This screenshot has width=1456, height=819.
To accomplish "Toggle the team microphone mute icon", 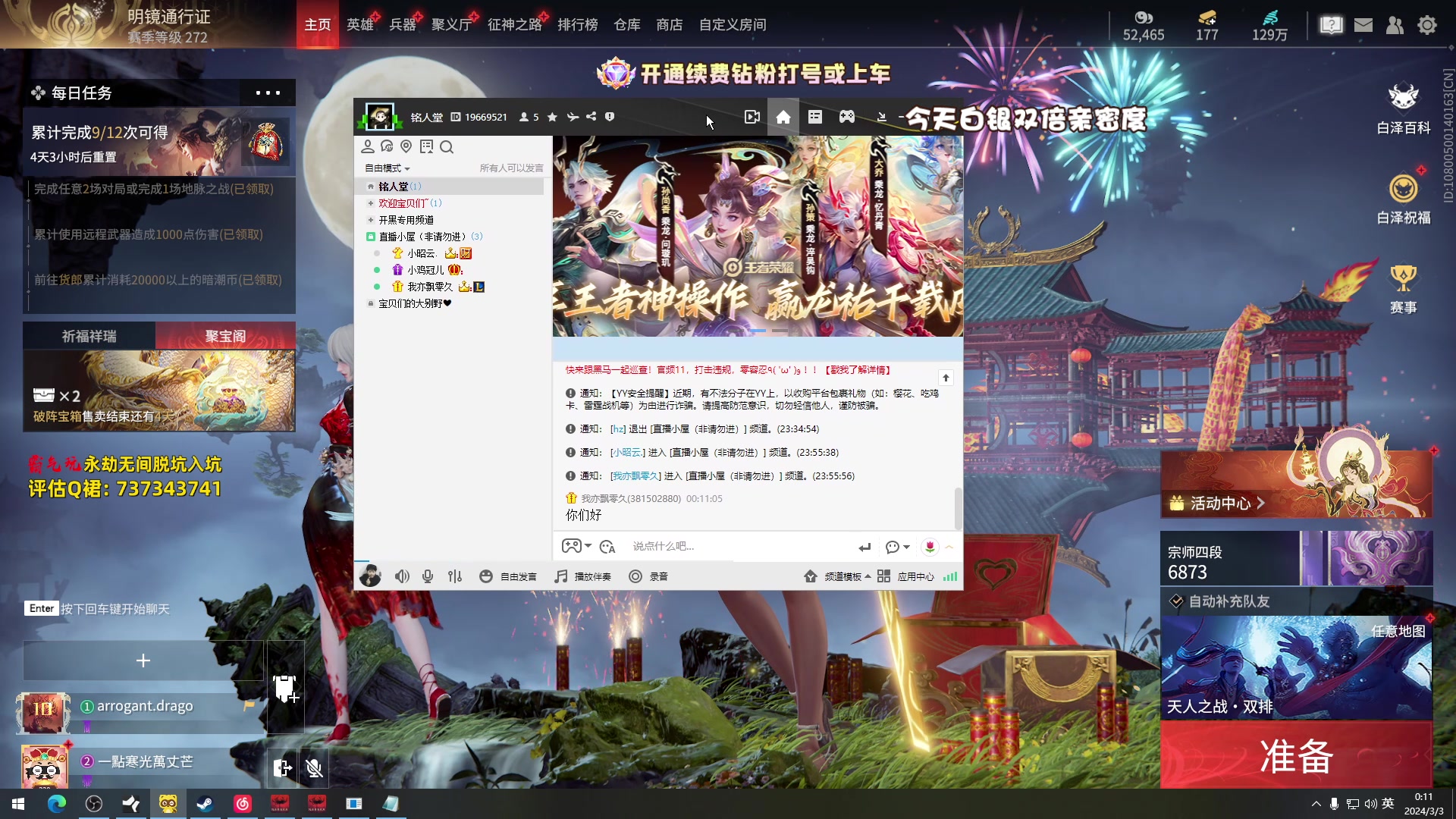I will [x=314, y=768].
